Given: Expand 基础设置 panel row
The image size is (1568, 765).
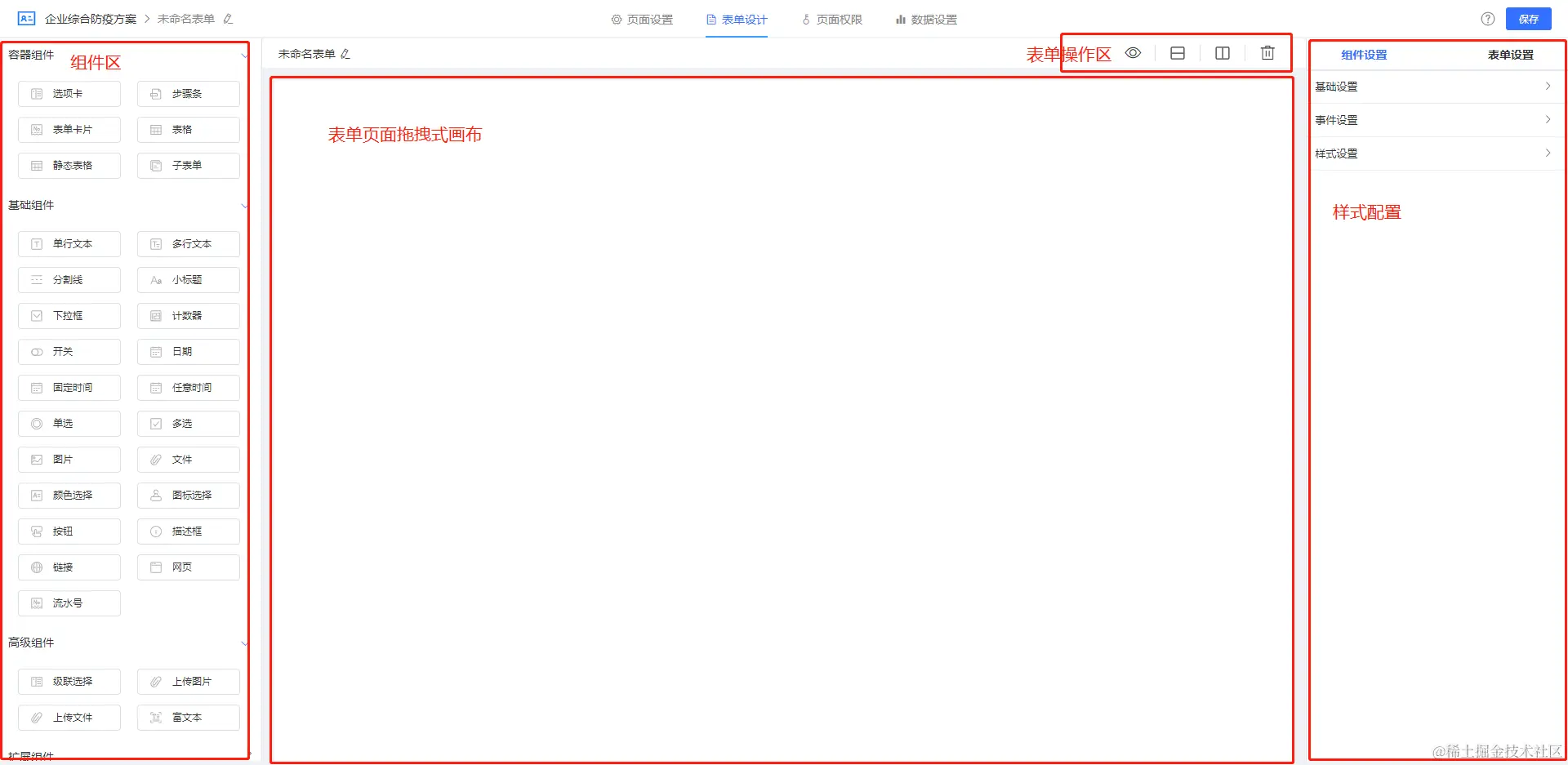Looking at the screenshot, I should pos(1435,87).
